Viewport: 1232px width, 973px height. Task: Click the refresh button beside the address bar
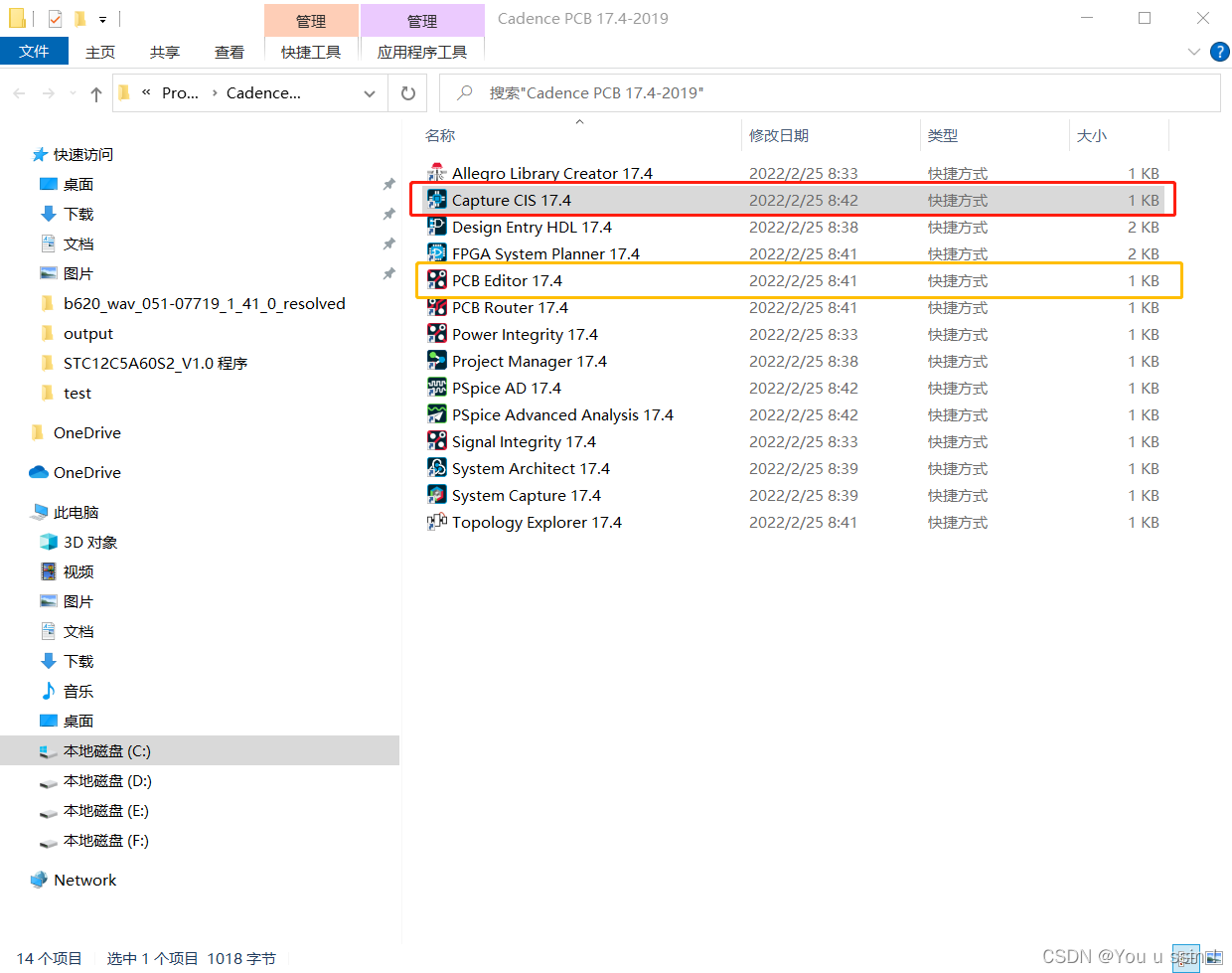tap(407, 93)
